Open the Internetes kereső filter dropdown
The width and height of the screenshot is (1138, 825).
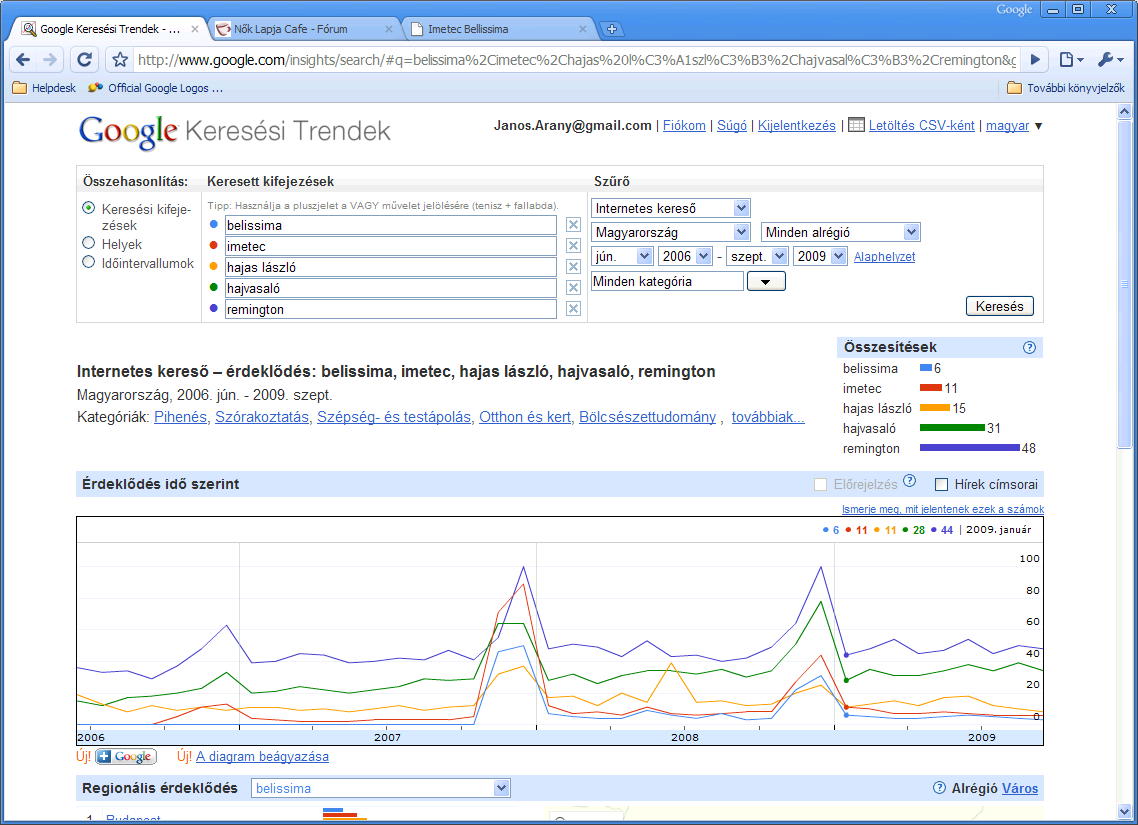click(670, 208)
